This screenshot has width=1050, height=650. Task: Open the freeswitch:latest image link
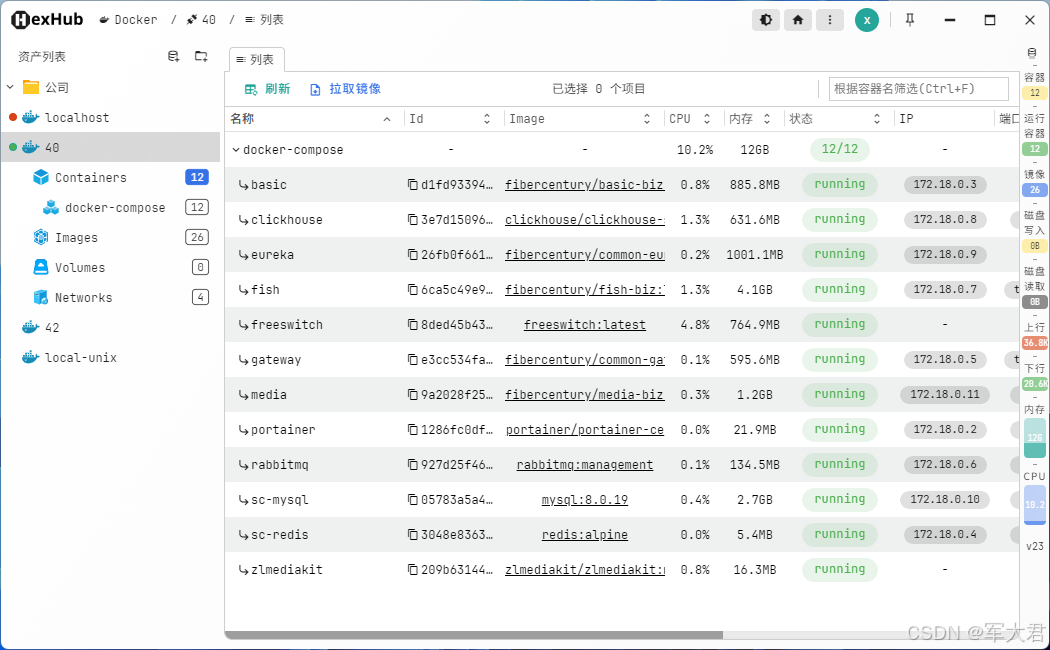[585, 325]
